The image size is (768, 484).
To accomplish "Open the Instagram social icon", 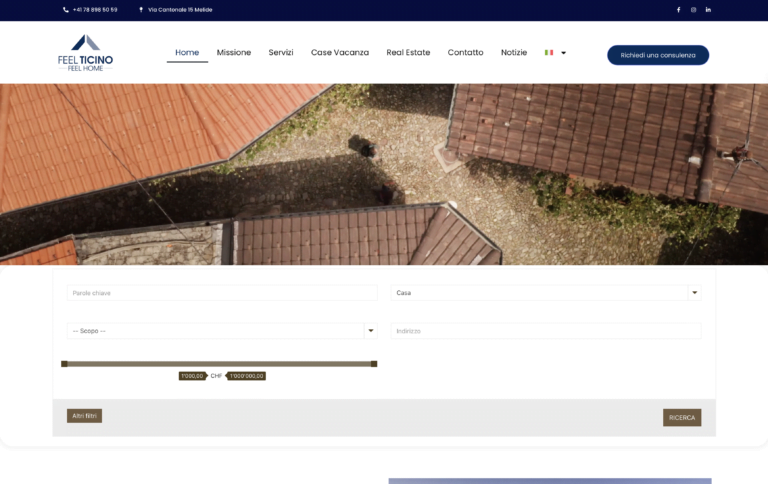I will 694,10.
